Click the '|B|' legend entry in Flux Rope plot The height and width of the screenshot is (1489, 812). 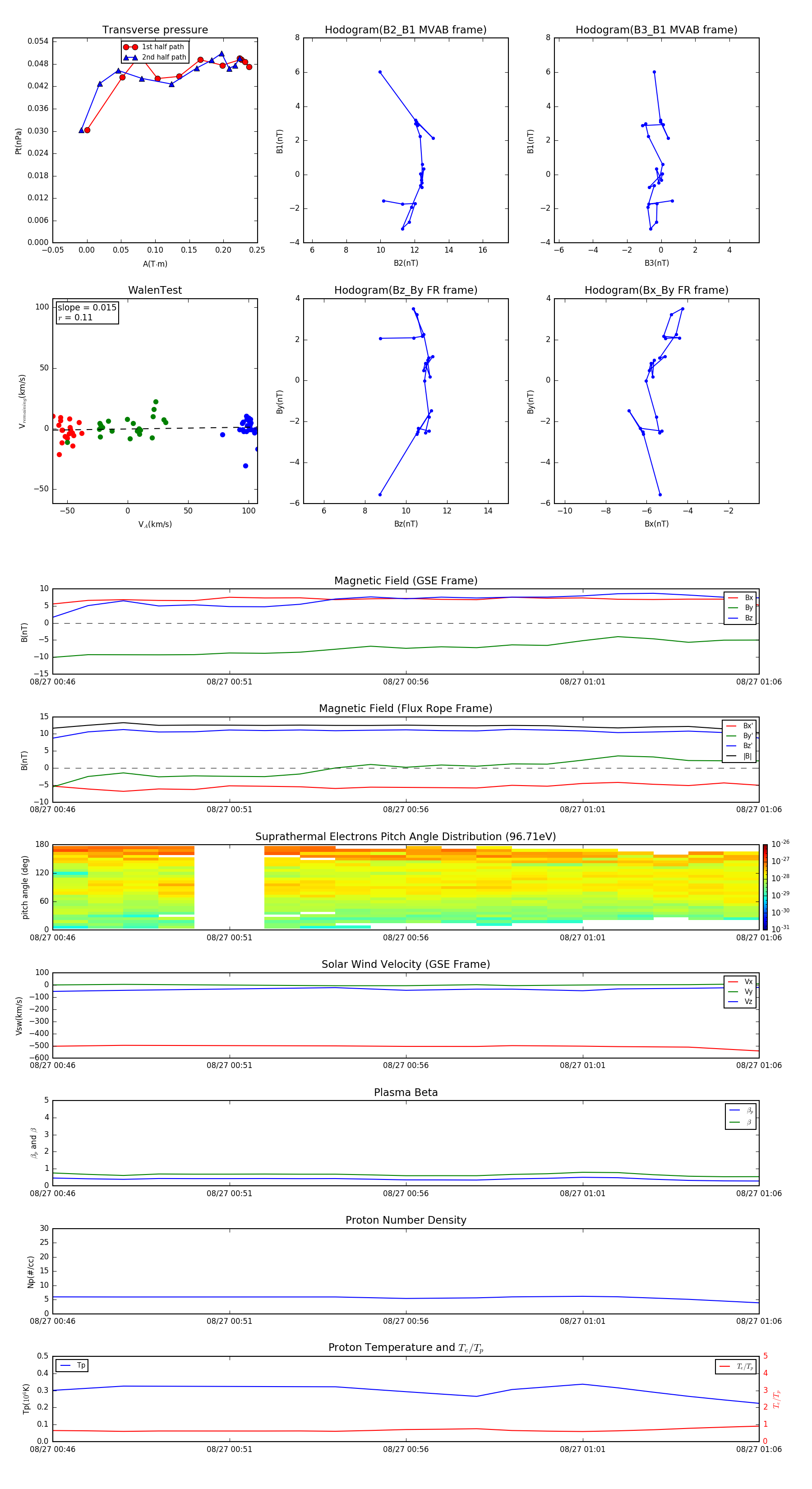point(740,756)
